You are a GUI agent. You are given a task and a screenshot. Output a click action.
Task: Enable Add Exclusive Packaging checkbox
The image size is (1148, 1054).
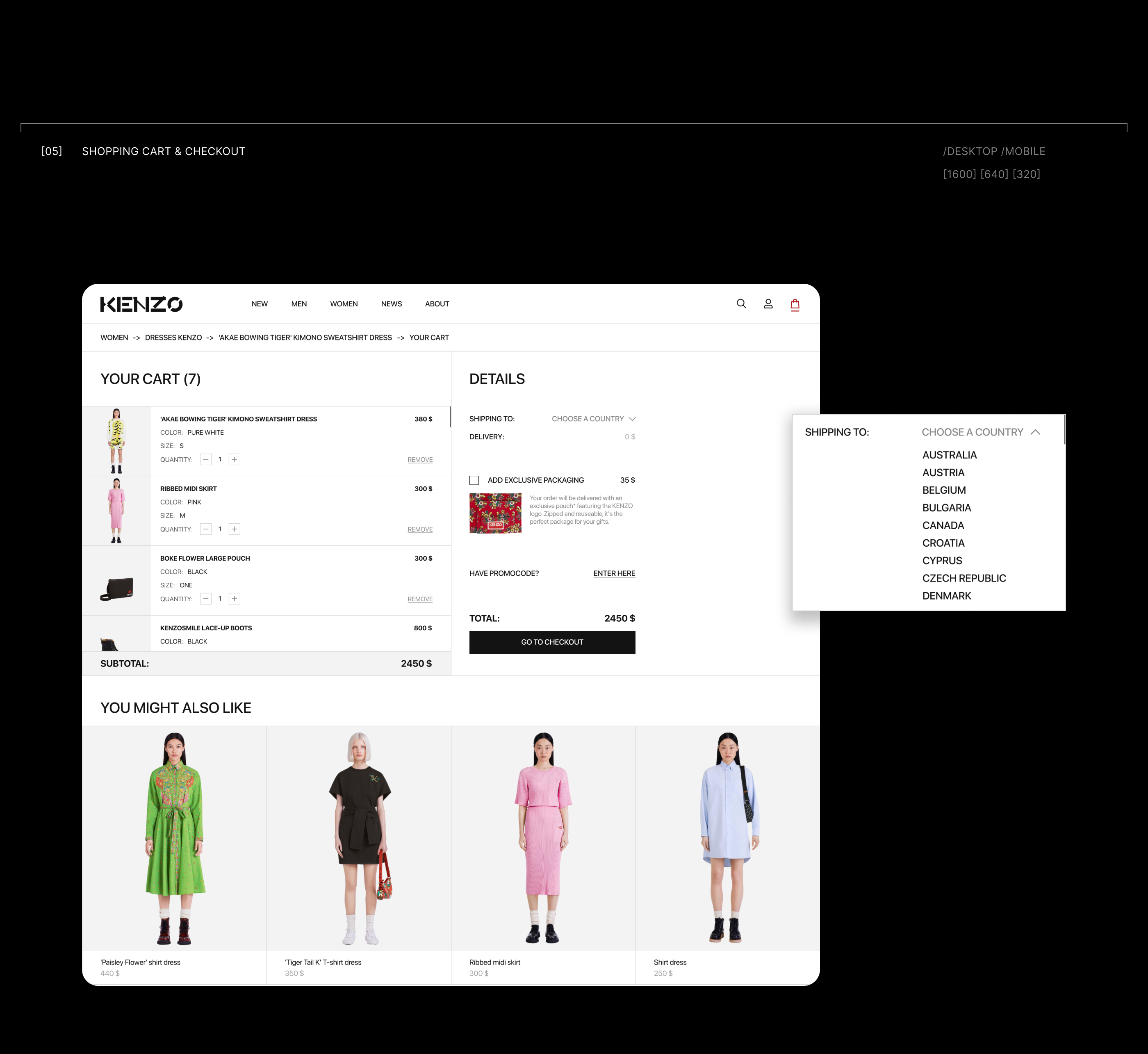474,480
